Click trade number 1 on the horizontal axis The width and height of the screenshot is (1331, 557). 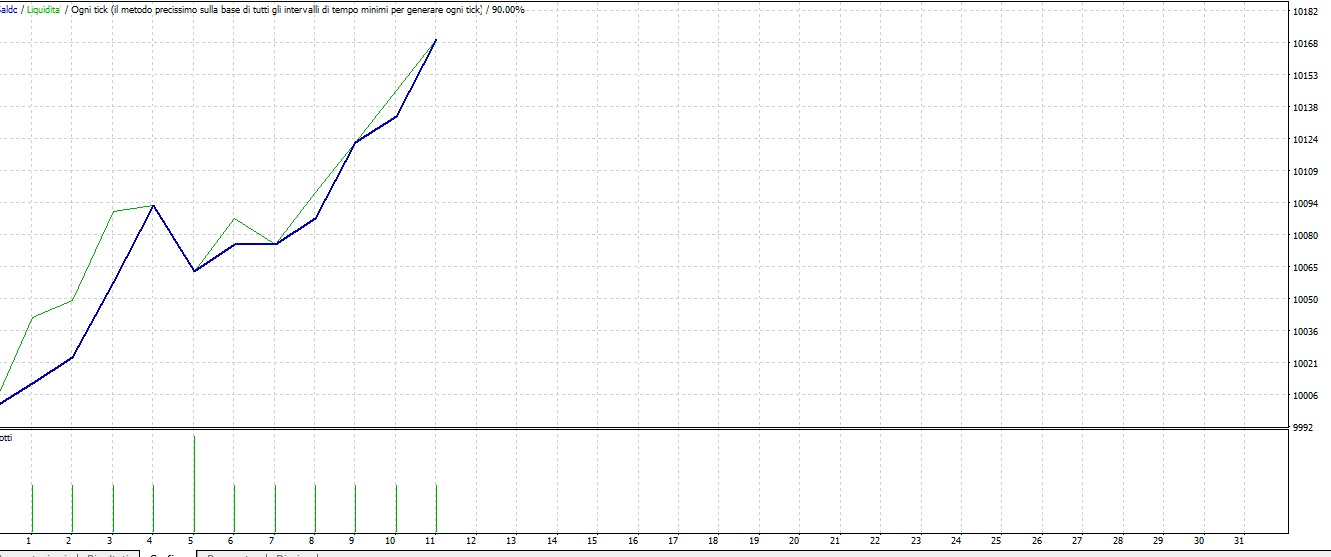30,540
